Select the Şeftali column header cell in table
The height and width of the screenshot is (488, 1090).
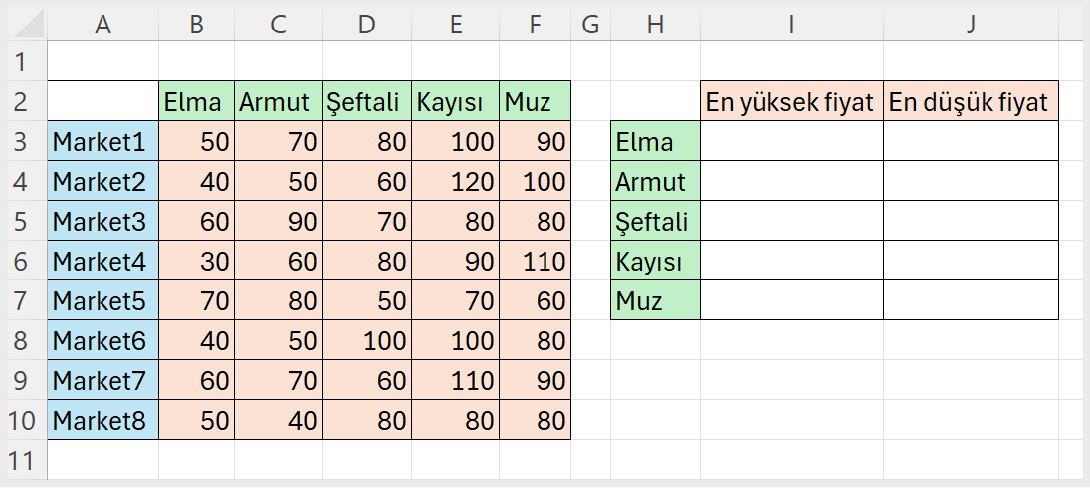(366, 101)
